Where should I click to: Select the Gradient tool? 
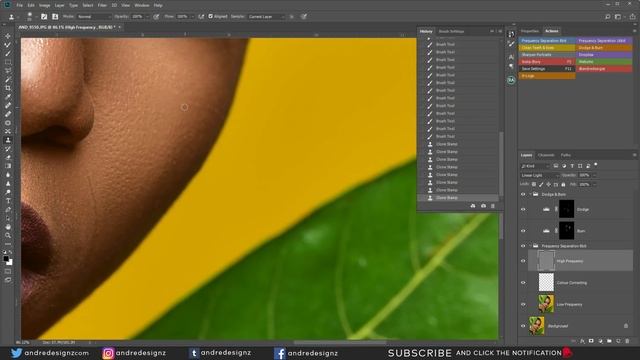(8, 166)
